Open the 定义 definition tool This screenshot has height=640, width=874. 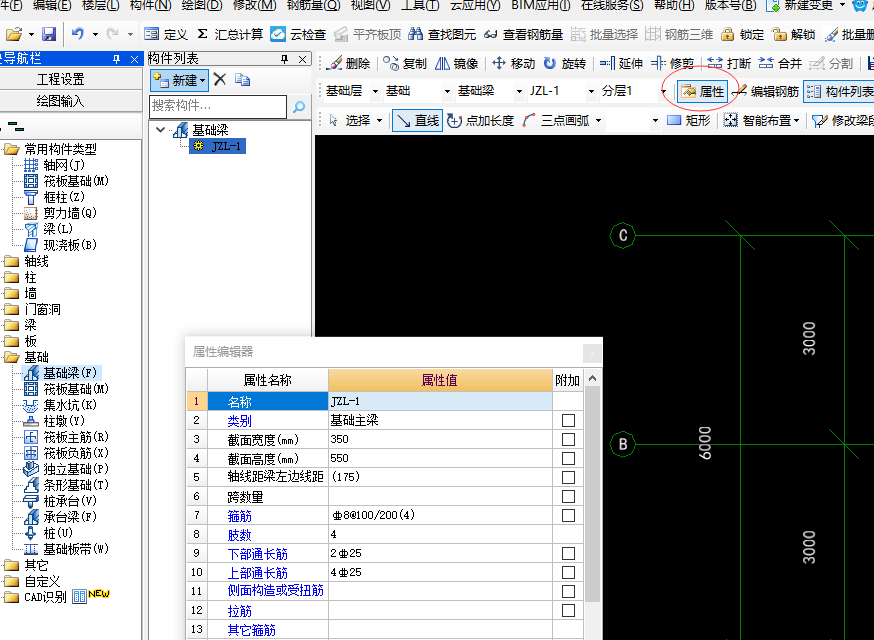pyautogui.click(x=166, y=35)
